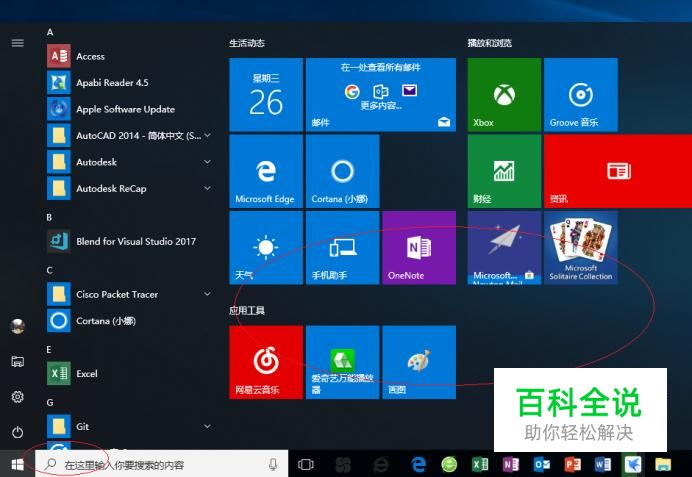Jump to letter E group header
The image size is (692, 477).
click(49, 349)
